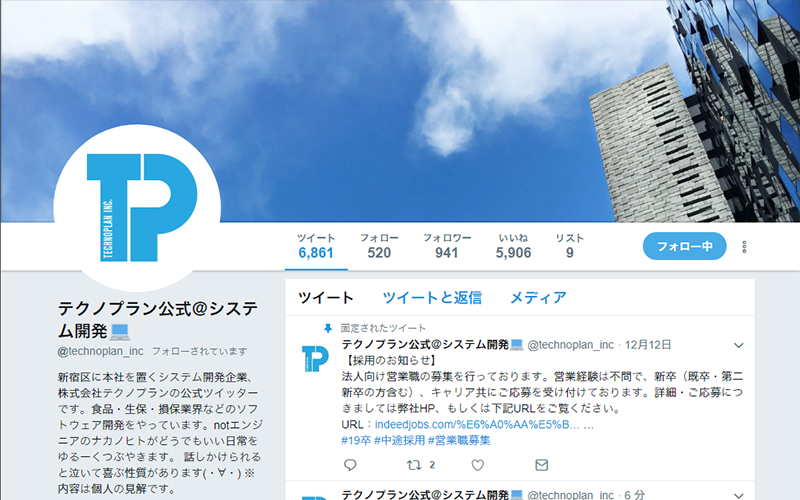Click the large TP profile picture

click(137, 208)
